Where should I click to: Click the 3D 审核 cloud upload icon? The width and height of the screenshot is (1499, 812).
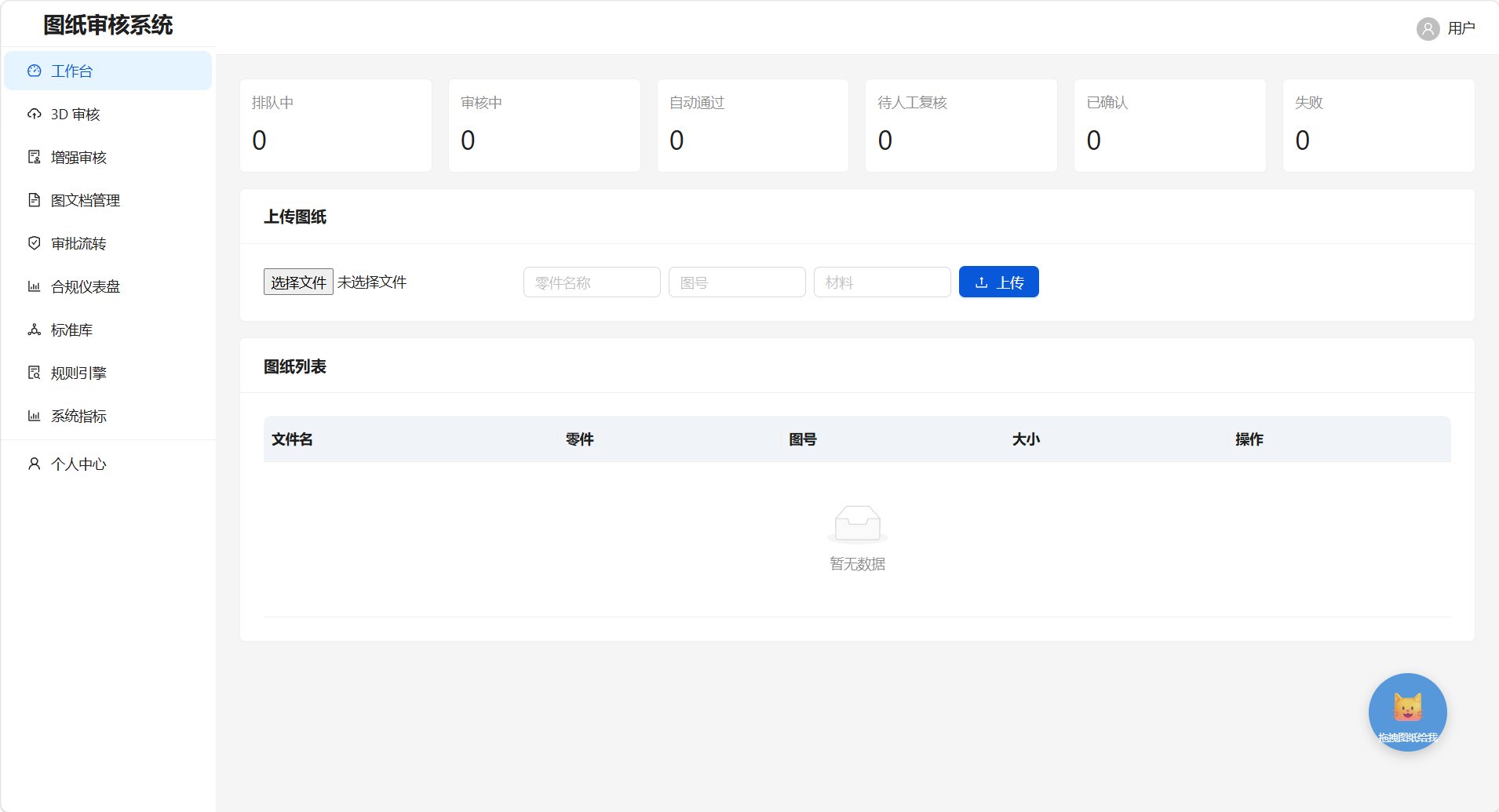34,114
